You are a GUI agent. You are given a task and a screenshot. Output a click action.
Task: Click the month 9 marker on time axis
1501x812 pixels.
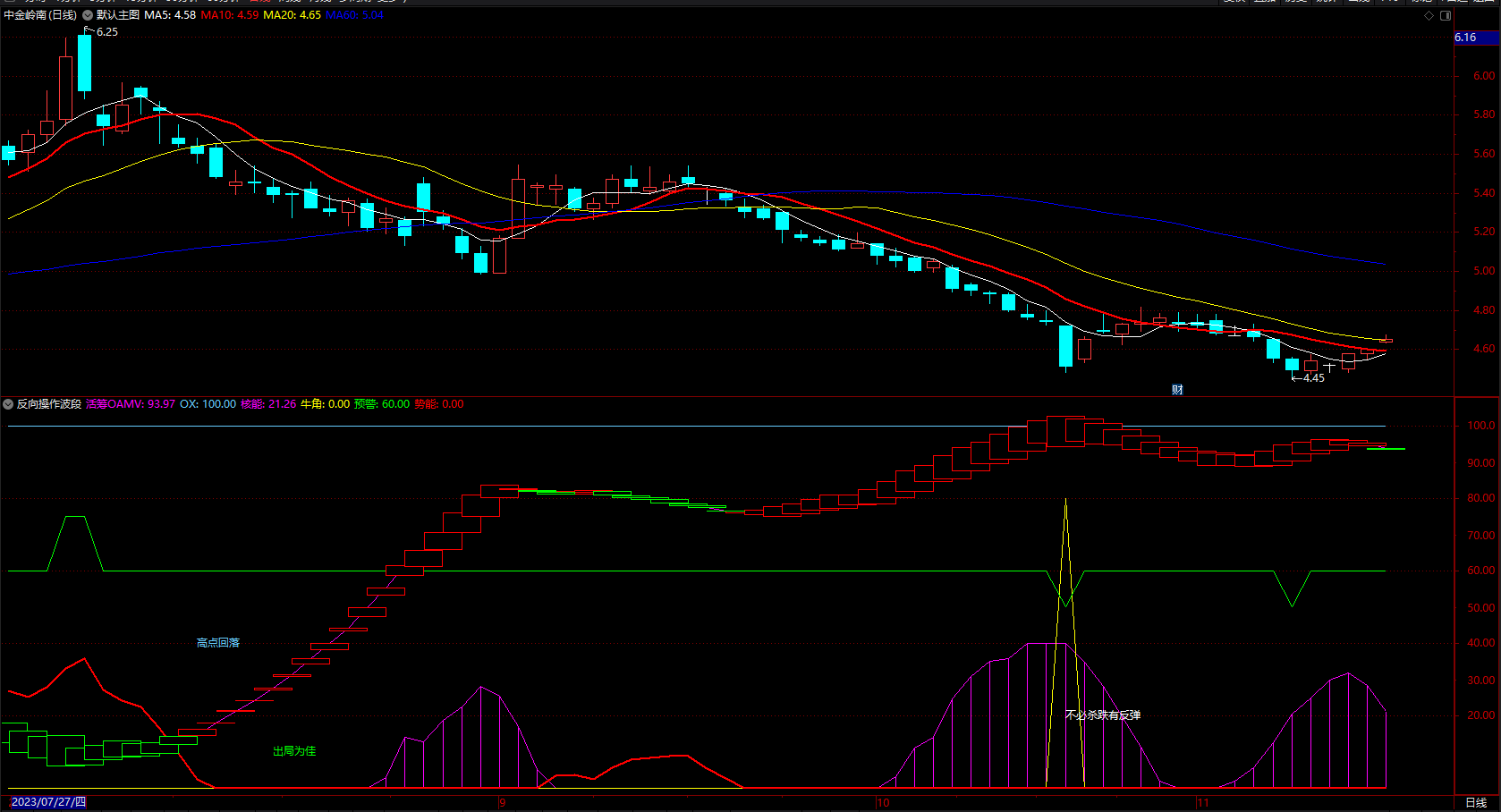click(503, 802)
